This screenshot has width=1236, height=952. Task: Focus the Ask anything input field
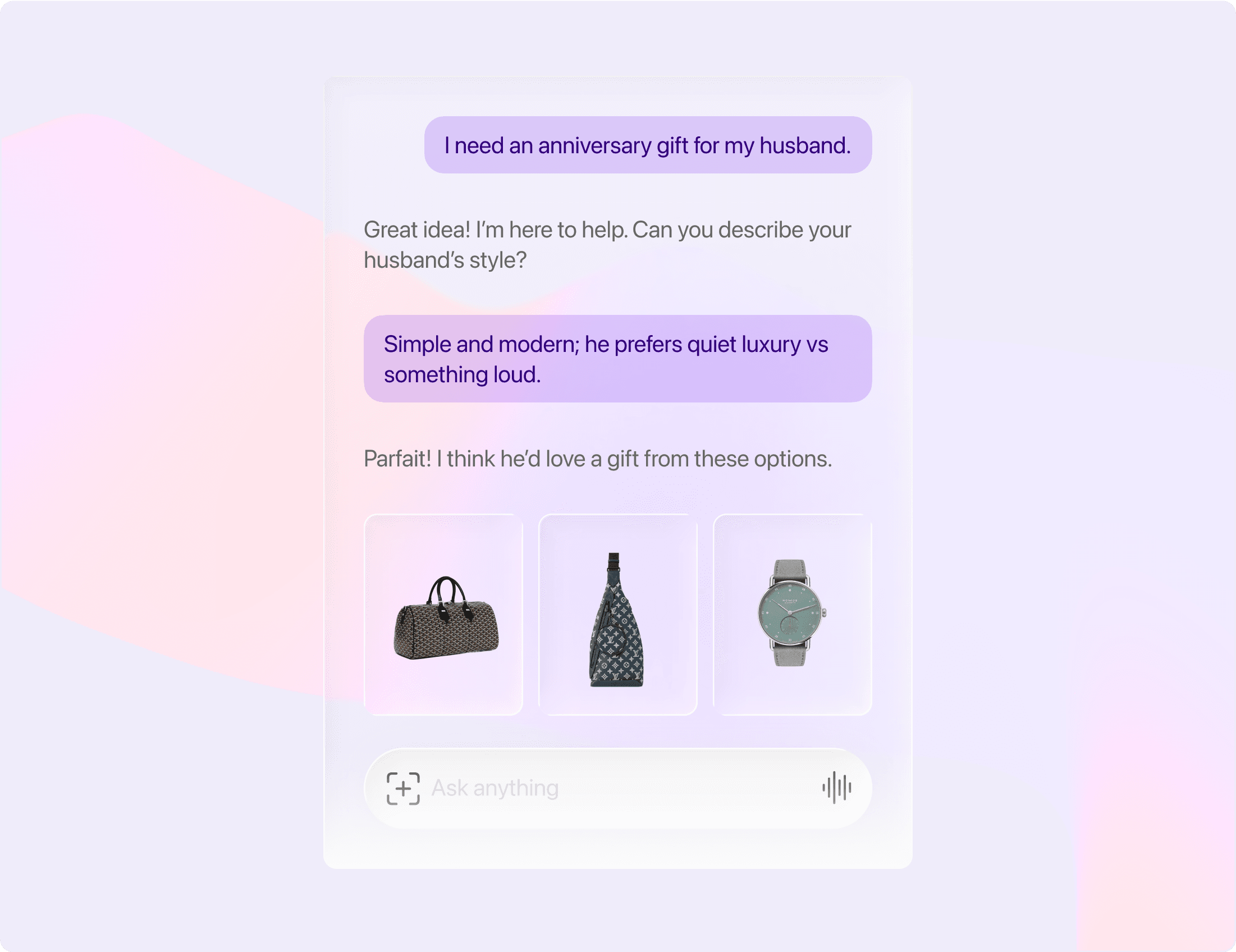617,788
